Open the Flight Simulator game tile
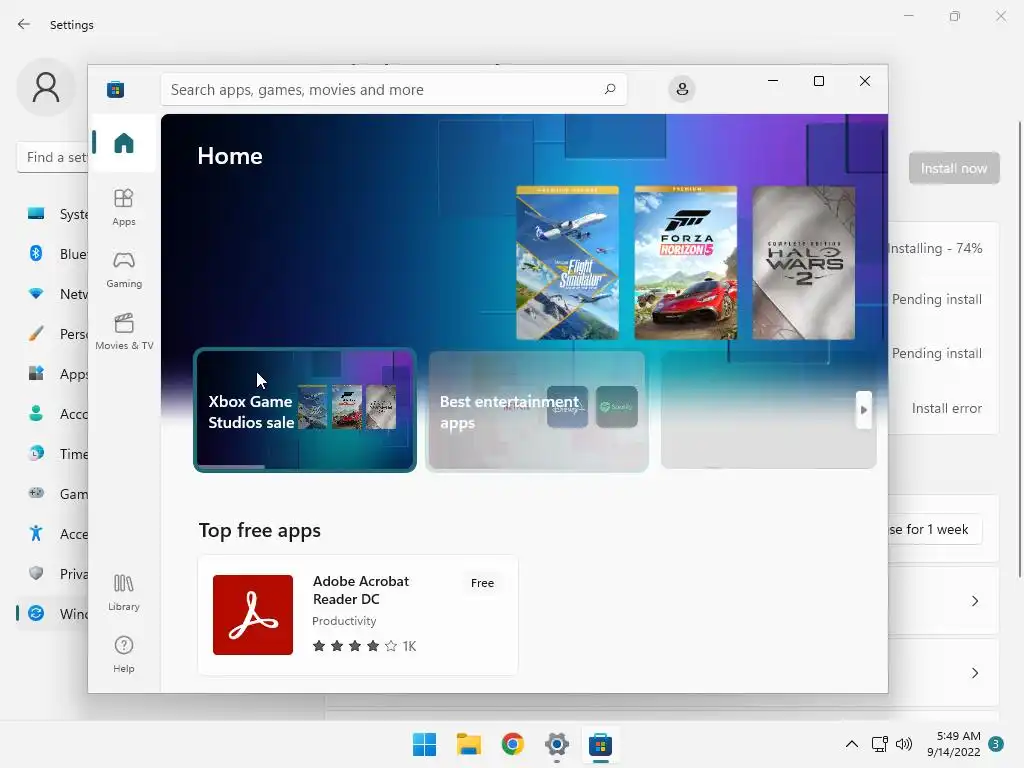Screen dimensions: 1024x768 coord(567,263)
